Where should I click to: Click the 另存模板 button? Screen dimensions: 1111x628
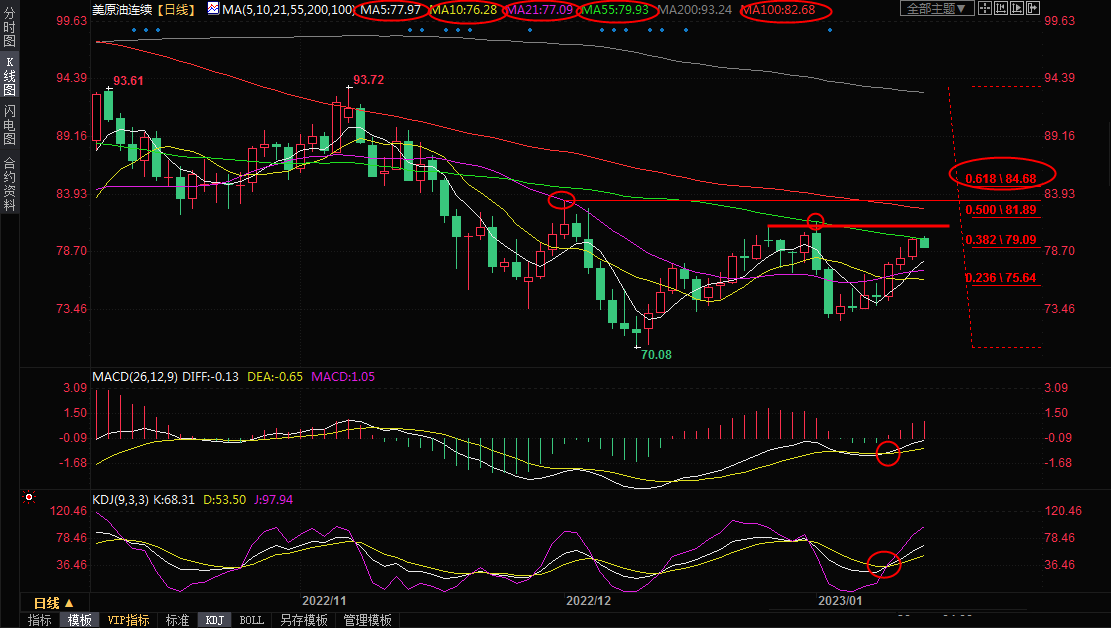click(x=303, y=620)
